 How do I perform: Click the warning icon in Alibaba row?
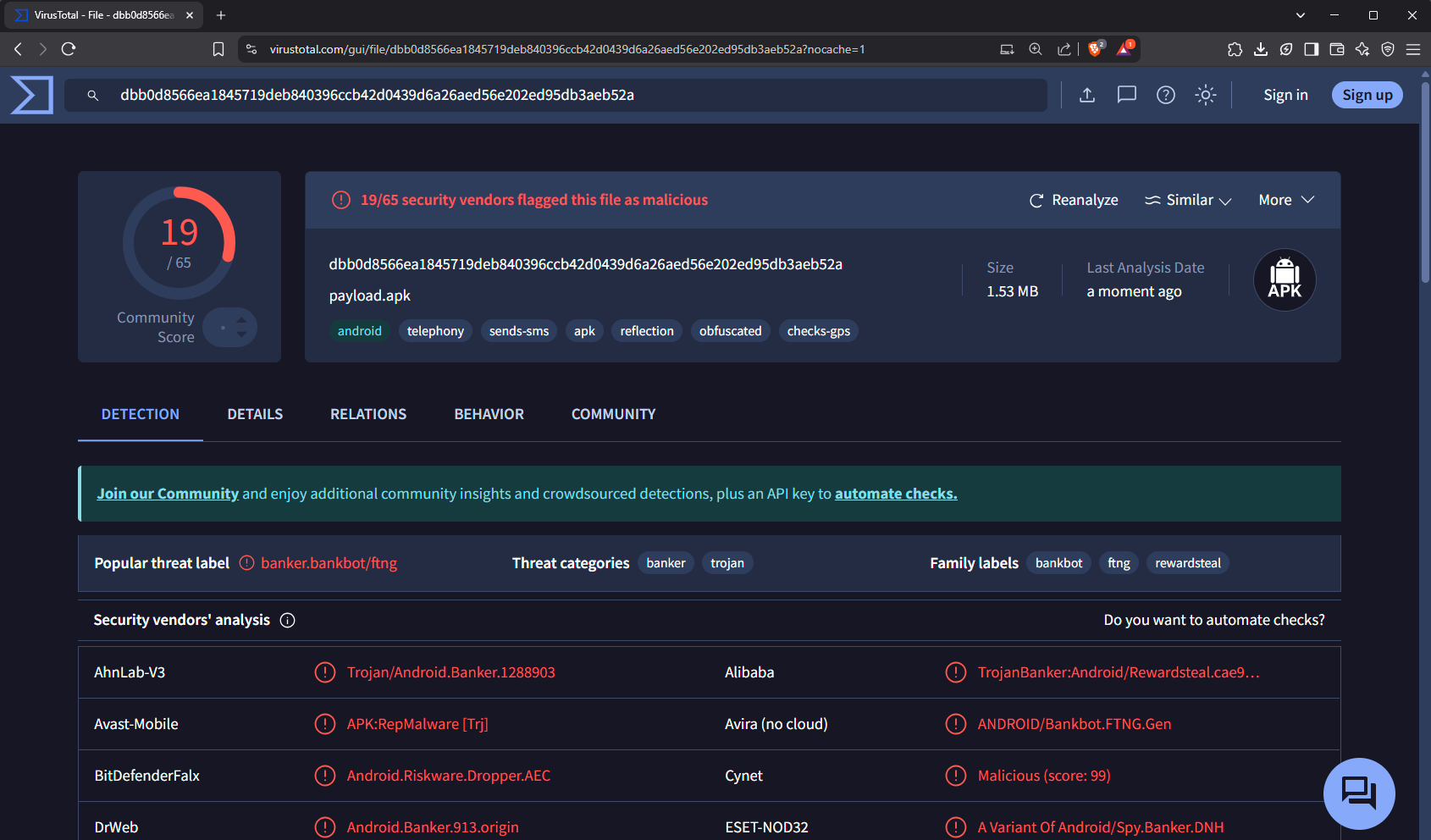tap(955, 672)
